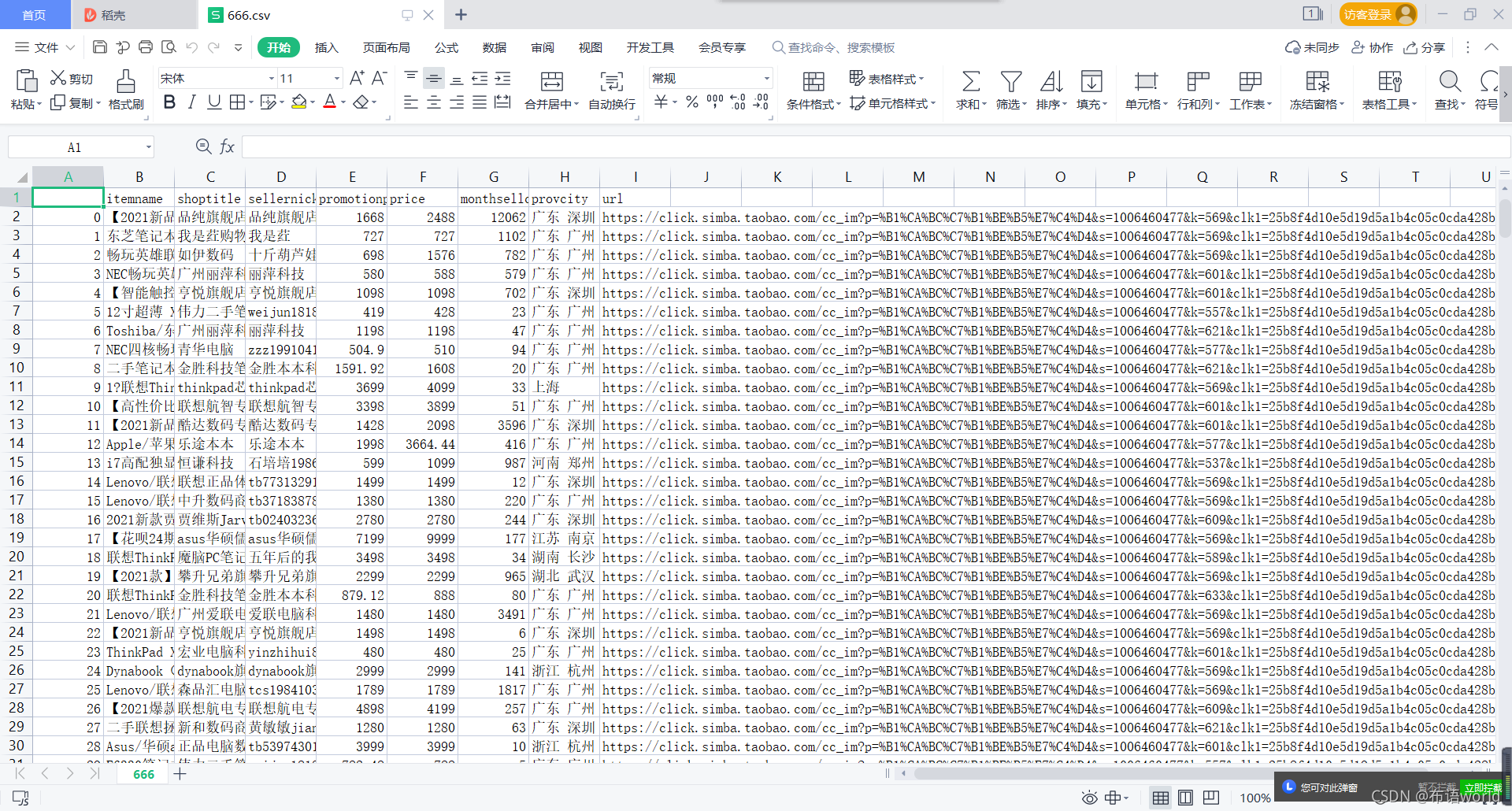Apply the red font color swatch
The width and height of the screenshot is (1512, 811).
(x=329, y=102)
